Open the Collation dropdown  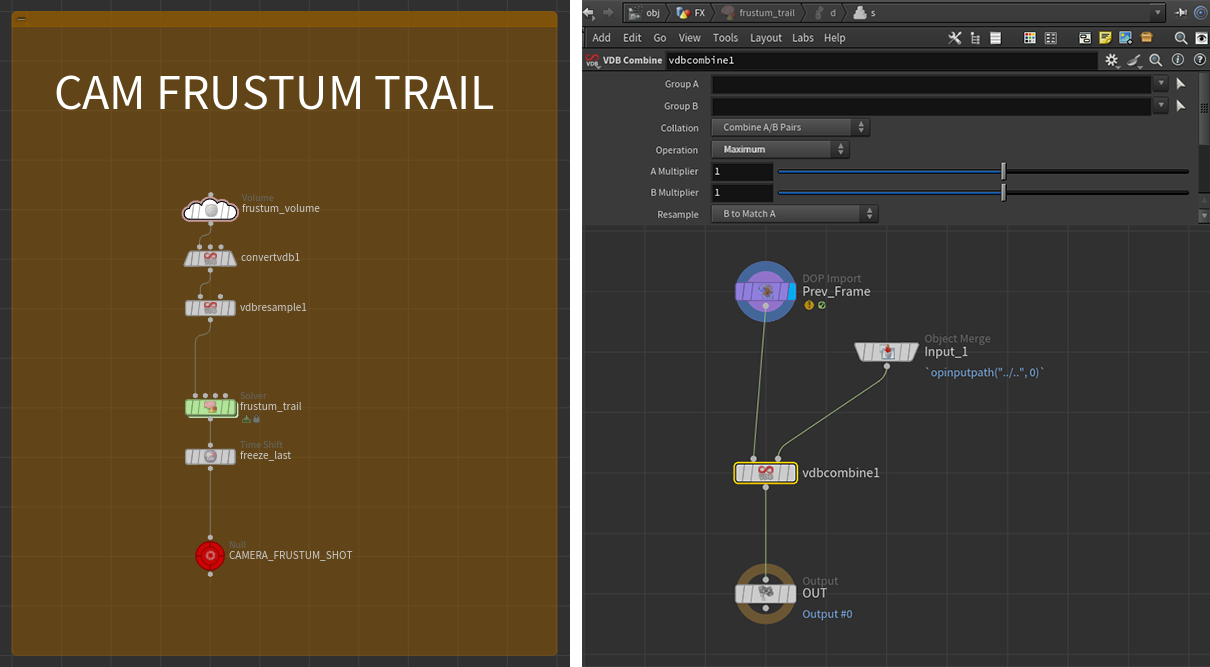tap(790, 127)
